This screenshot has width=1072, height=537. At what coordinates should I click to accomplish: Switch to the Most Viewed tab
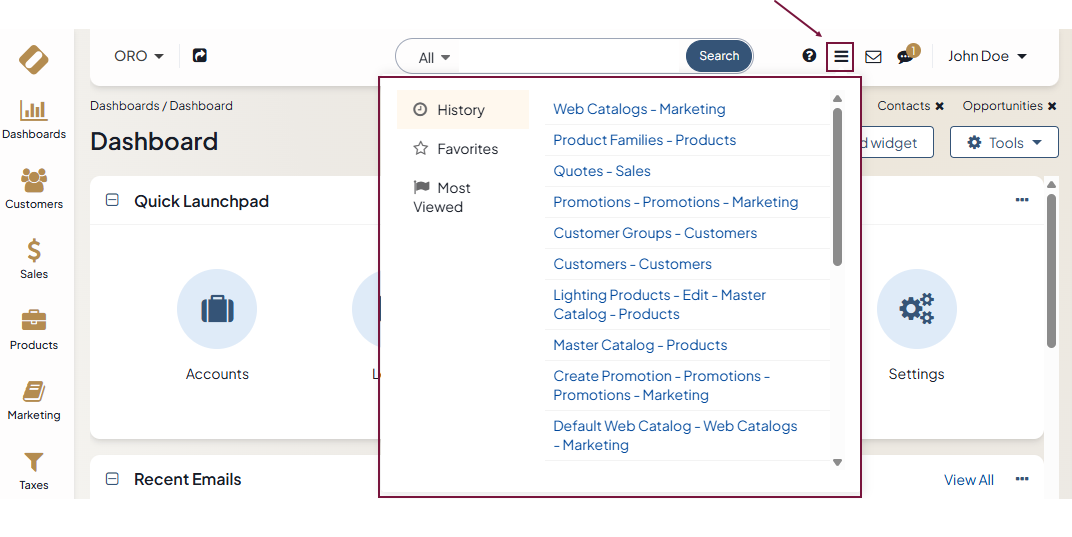click(441, 197)
